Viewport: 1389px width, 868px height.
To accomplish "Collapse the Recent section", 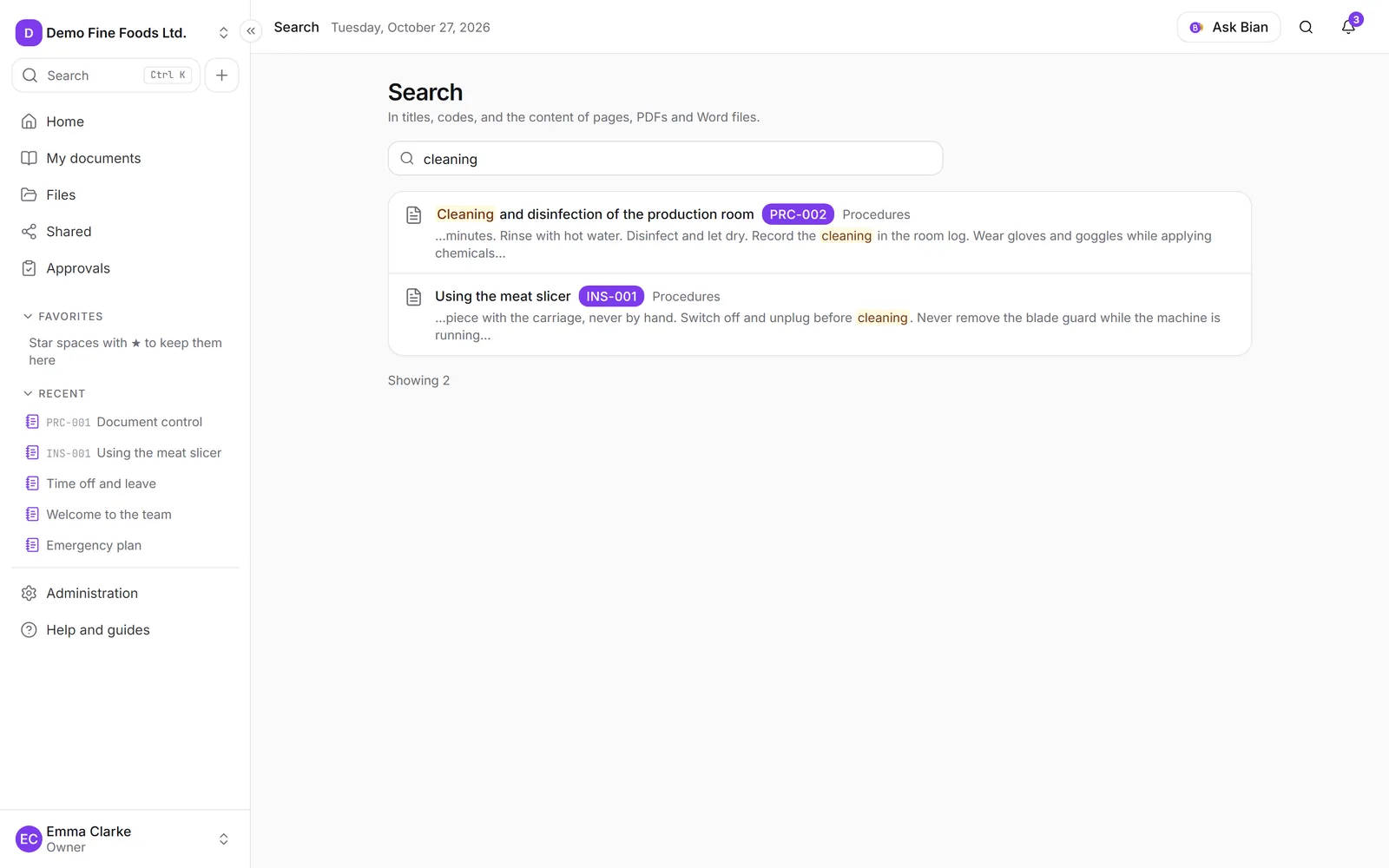I will point(54,393).
